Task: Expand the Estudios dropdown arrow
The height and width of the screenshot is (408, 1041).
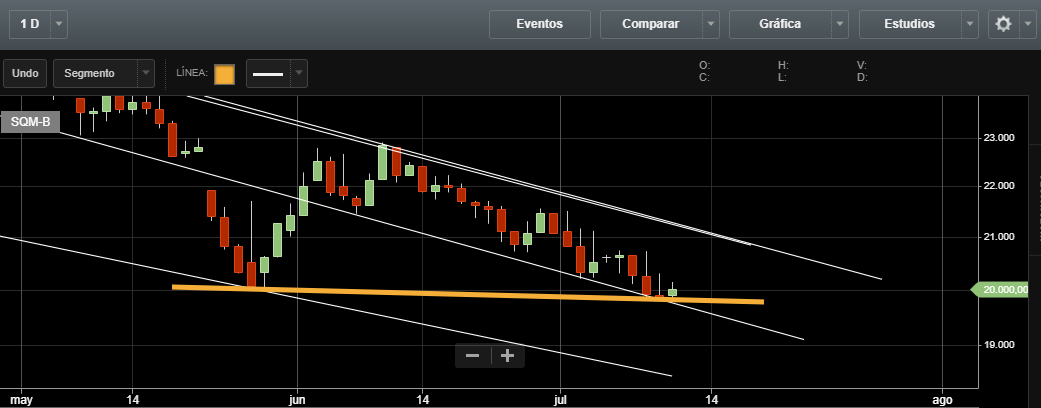Action: [970, 25]
